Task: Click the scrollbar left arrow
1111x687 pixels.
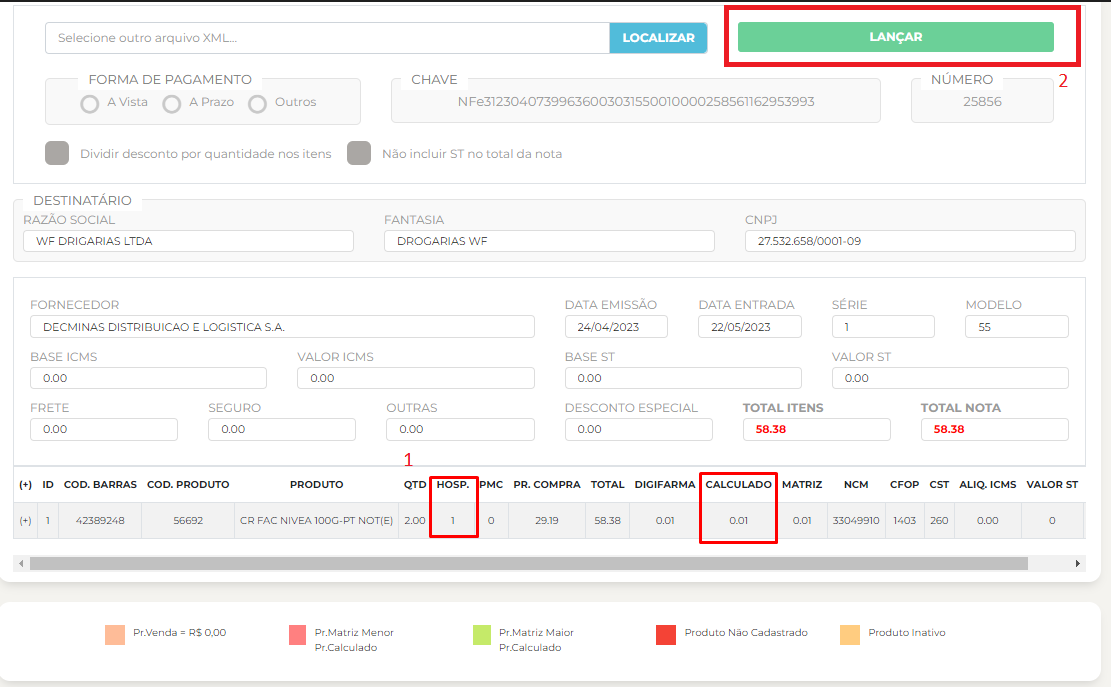Action: 21,563
